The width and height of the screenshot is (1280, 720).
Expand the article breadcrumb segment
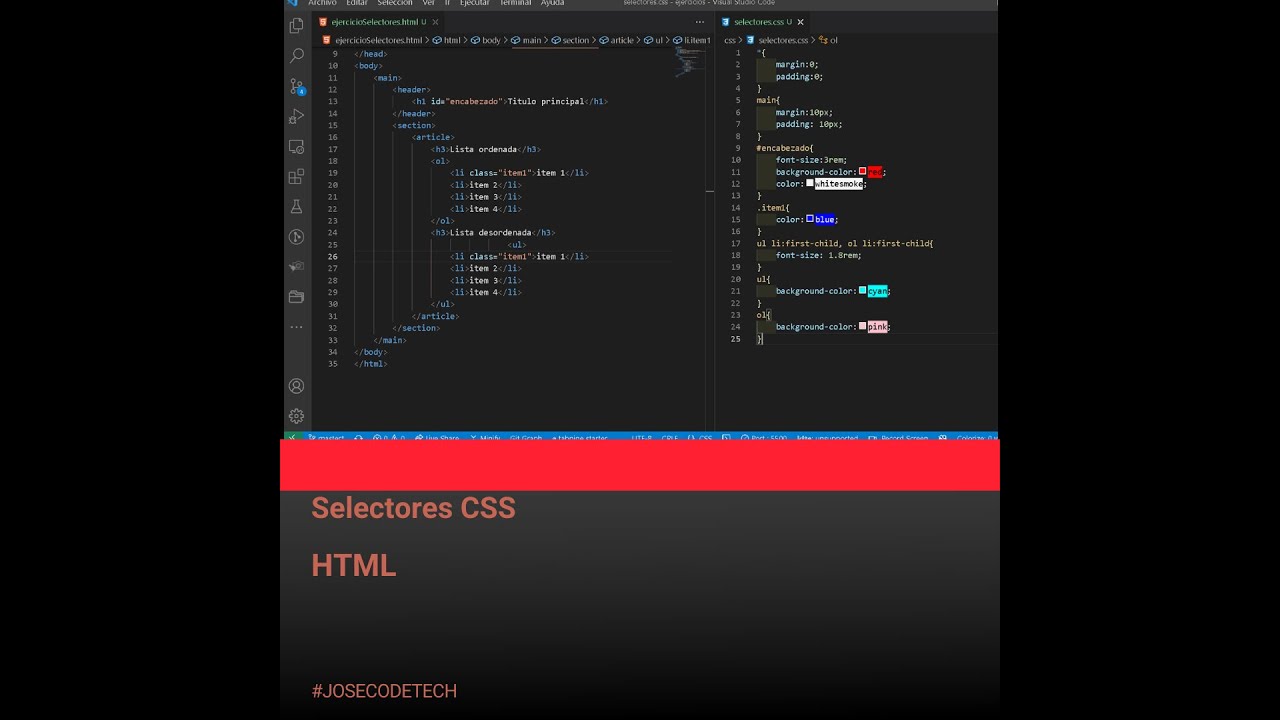(617, 41)
